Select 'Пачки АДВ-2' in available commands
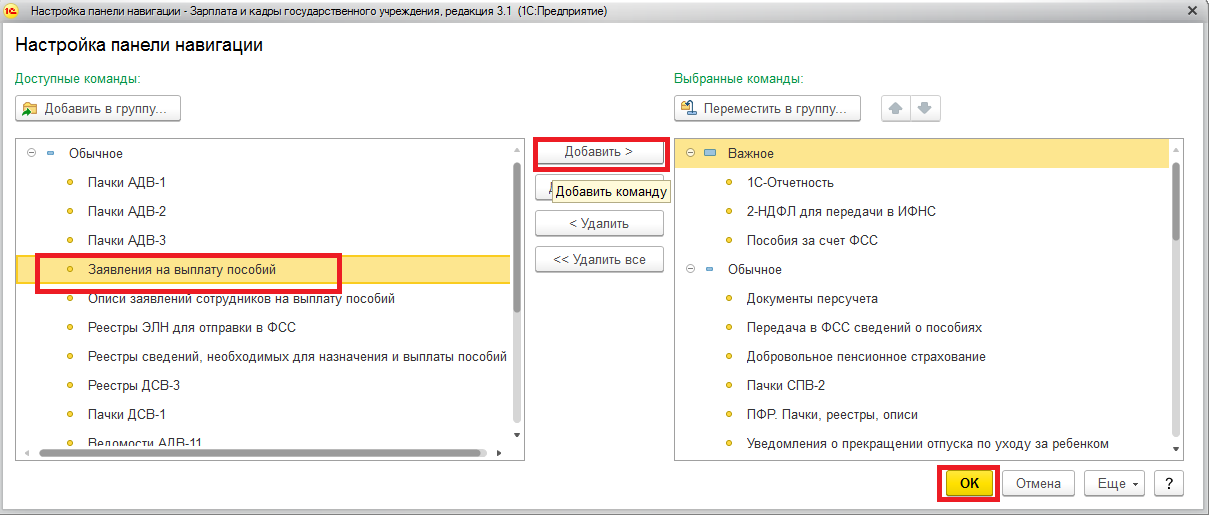Screen dimensions: 1211x515 [264, 211]
